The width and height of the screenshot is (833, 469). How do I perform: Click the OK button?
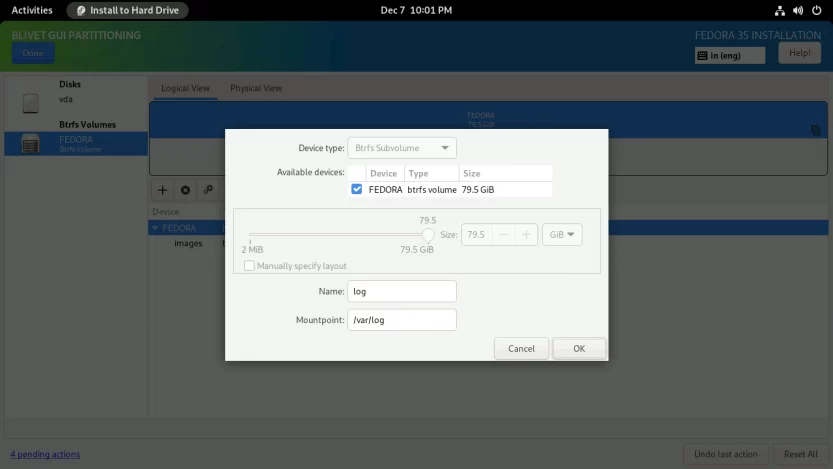click(579, 348)
